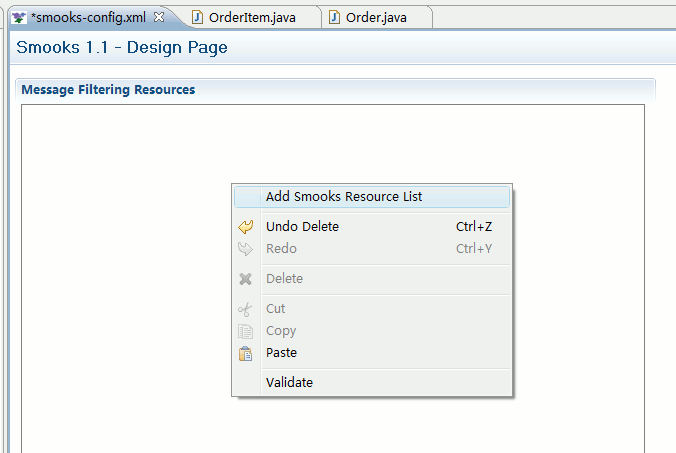Screen dimensions: 676x453
Task: Click the Smooks 1.1 - Design Page title
Action: [122, 47]
